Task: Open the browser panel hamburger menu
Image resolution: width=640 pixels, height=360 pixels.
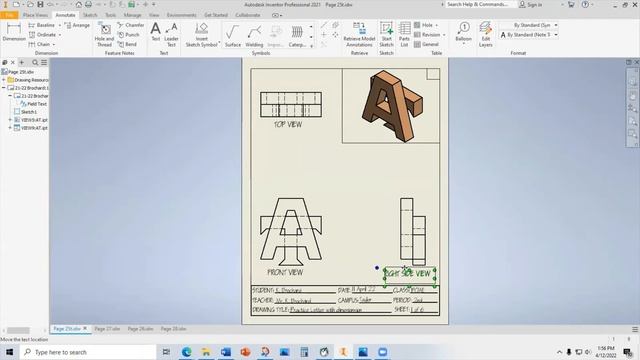Action: point(44,62)
